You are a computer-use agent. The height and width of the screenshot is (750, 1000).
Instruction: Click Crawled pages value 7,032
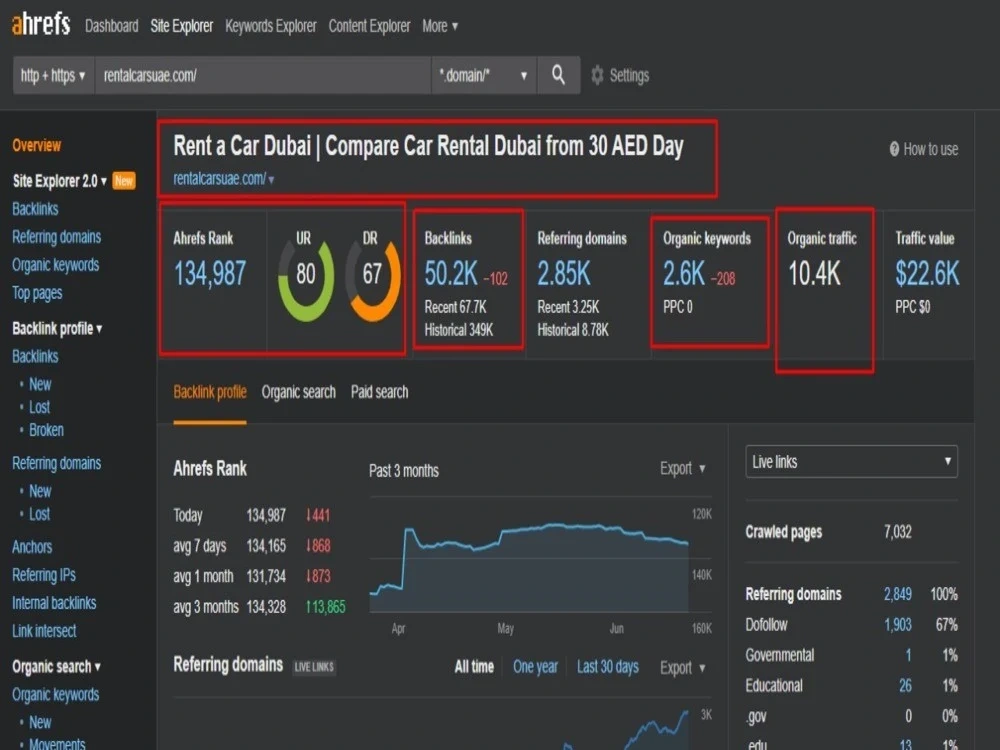[x=897, y=533]
